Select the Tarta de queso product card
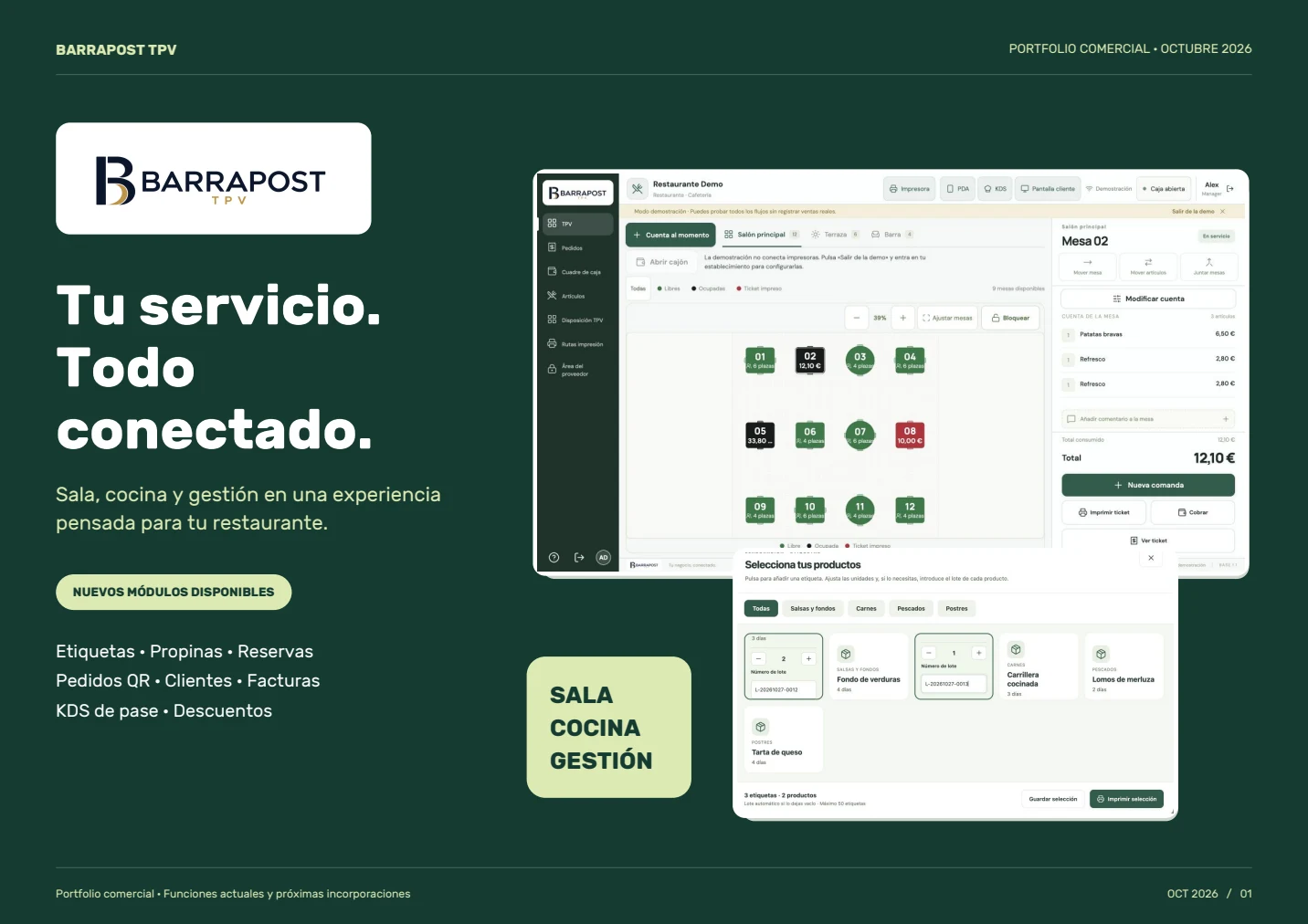Screen dimensions: 1308x924 (784, 740)
